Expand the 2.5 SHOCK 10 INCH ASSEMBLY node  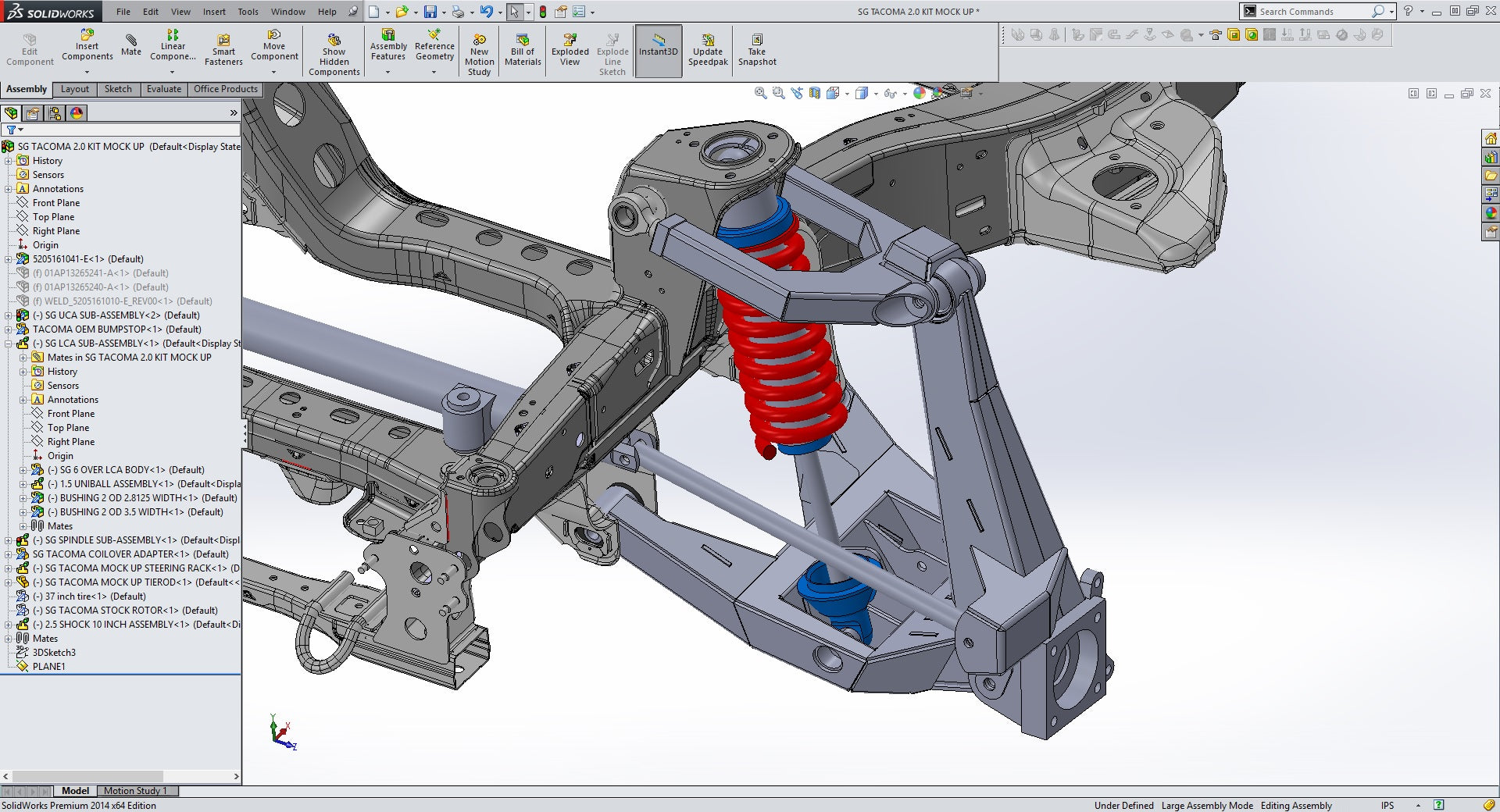point(9,625)
